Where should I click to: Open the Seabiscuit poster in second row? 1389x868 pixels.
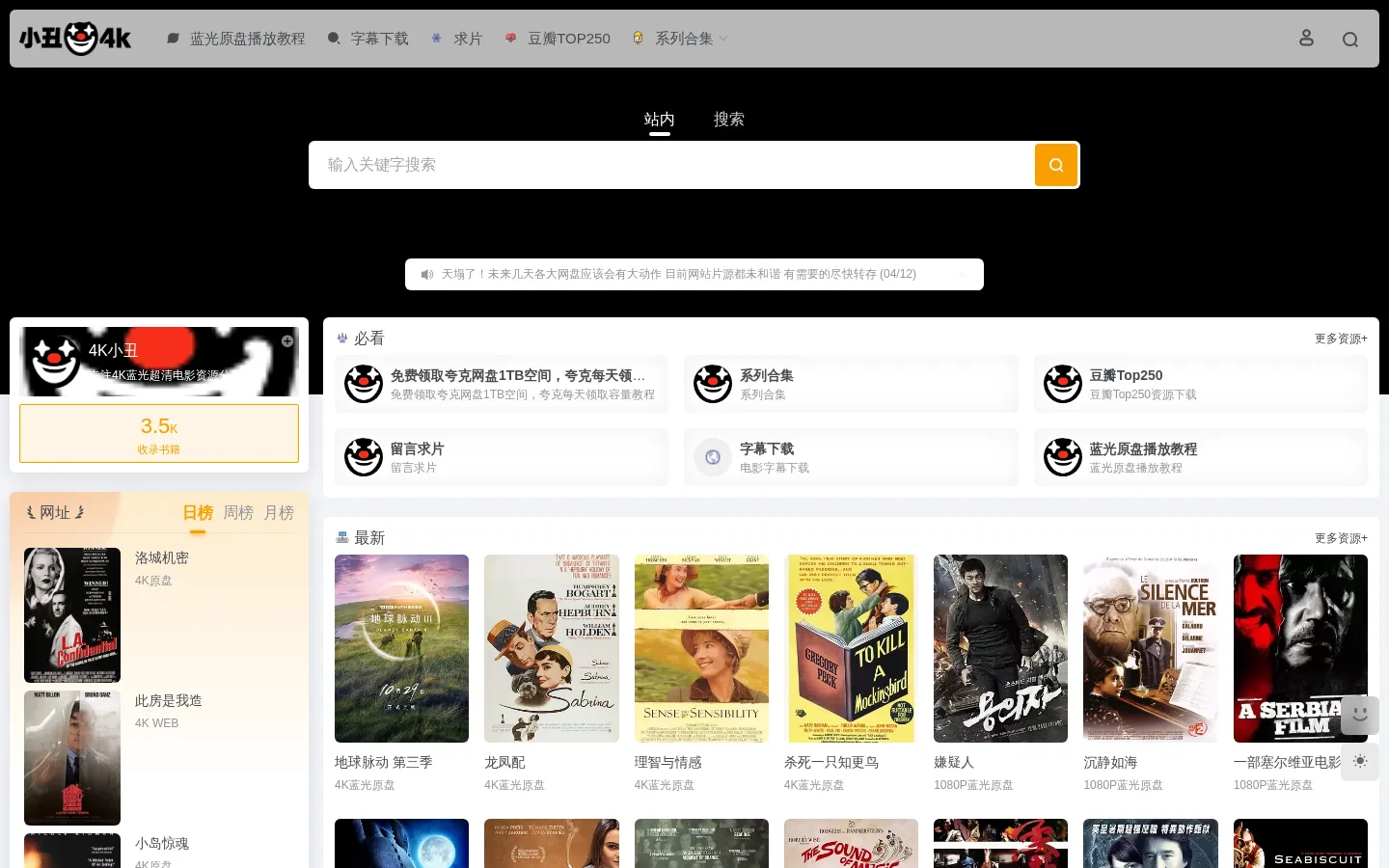coord(1300,843)
